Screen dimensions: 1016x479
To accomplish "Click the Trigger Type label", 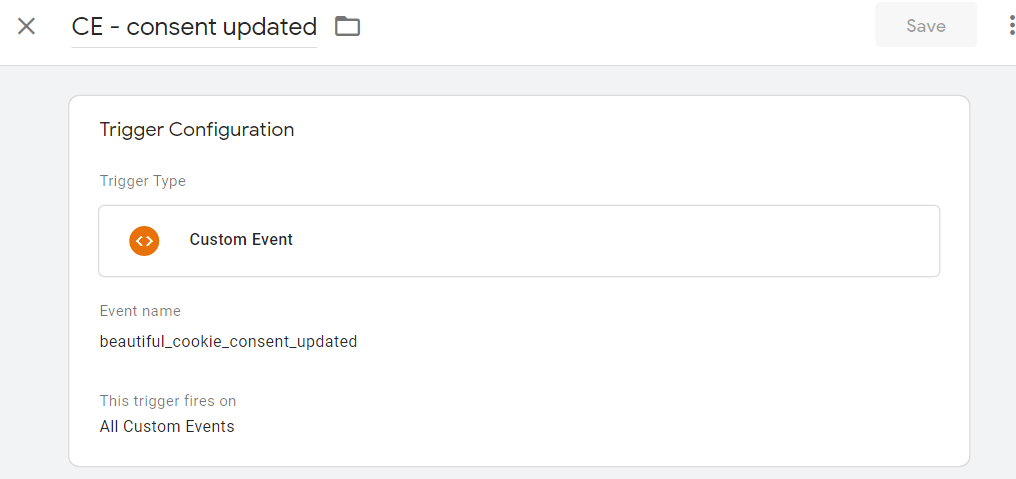I will [x=143, y=181].
